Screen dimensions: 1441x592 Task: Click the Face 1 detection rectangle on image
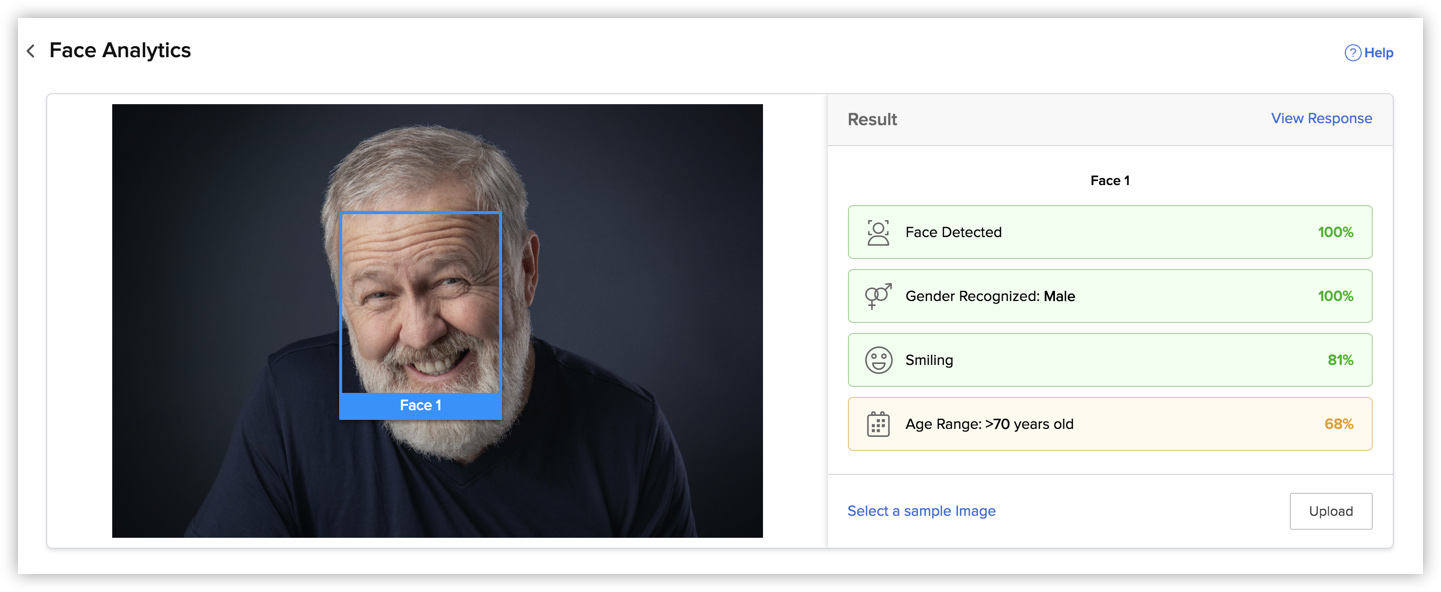420,300
